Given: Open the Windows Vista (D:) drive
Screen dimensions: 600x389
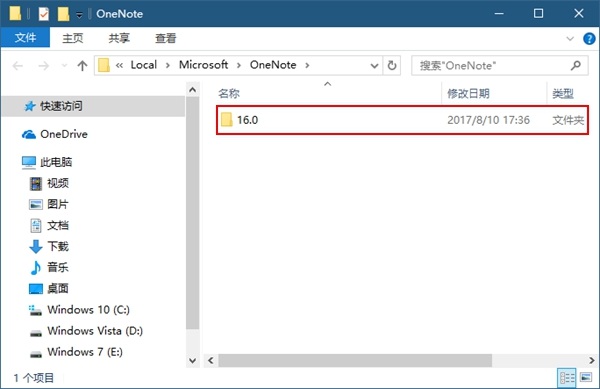Looking at the screenshot, I should [95, 330].
